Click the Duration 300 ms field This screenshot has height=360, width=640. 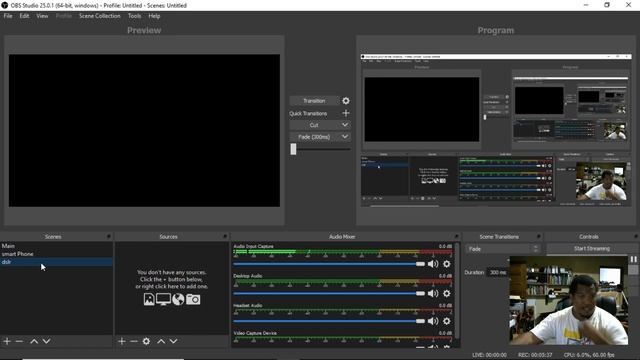point(497,272)
